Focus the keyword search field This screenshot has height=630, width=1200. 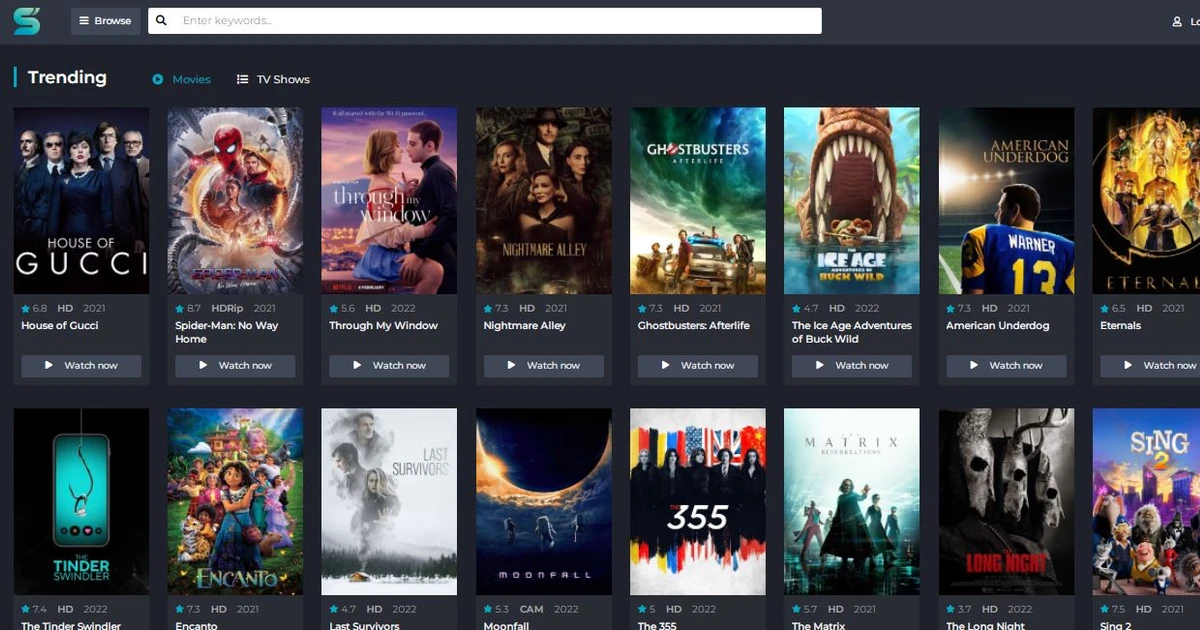(485, 20)
